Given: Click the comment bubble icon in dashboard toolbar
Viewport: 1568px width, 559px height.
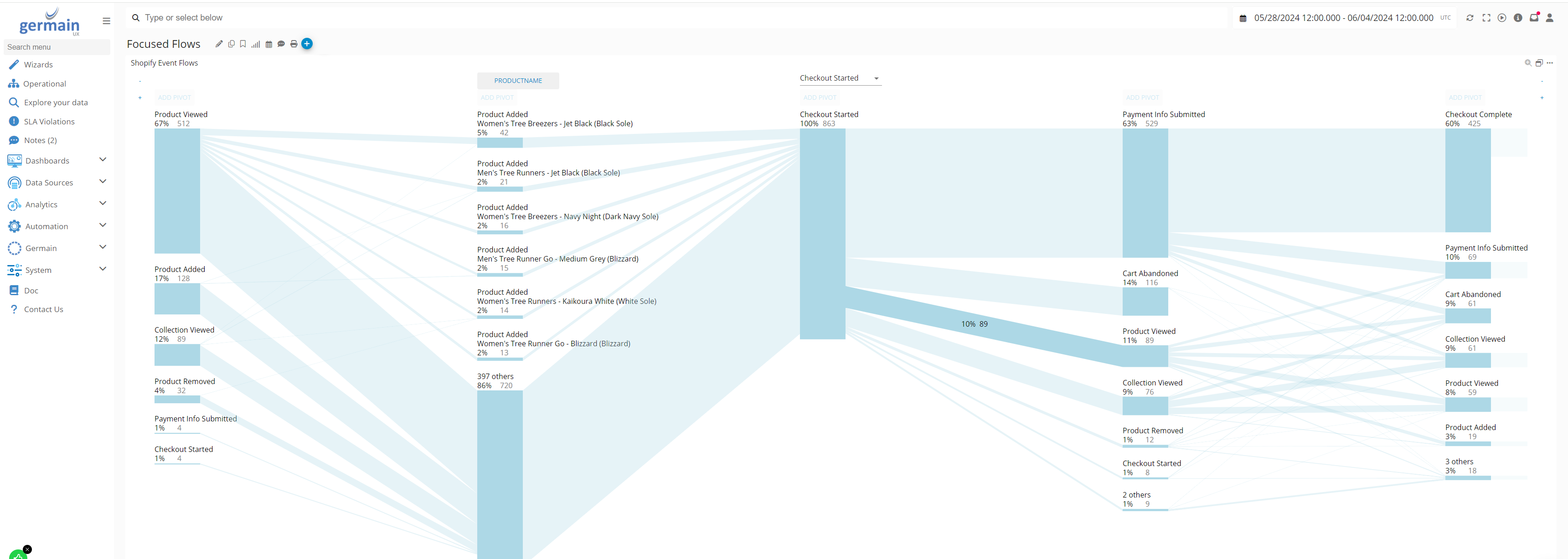Looking at the screenshot, I should click(281, 44).
